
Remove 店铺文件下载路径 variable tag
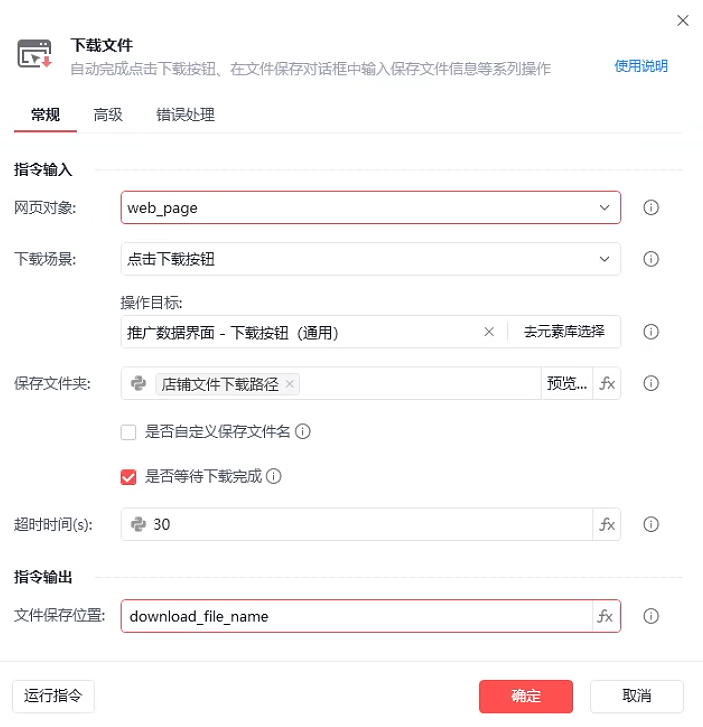[290, 383]
